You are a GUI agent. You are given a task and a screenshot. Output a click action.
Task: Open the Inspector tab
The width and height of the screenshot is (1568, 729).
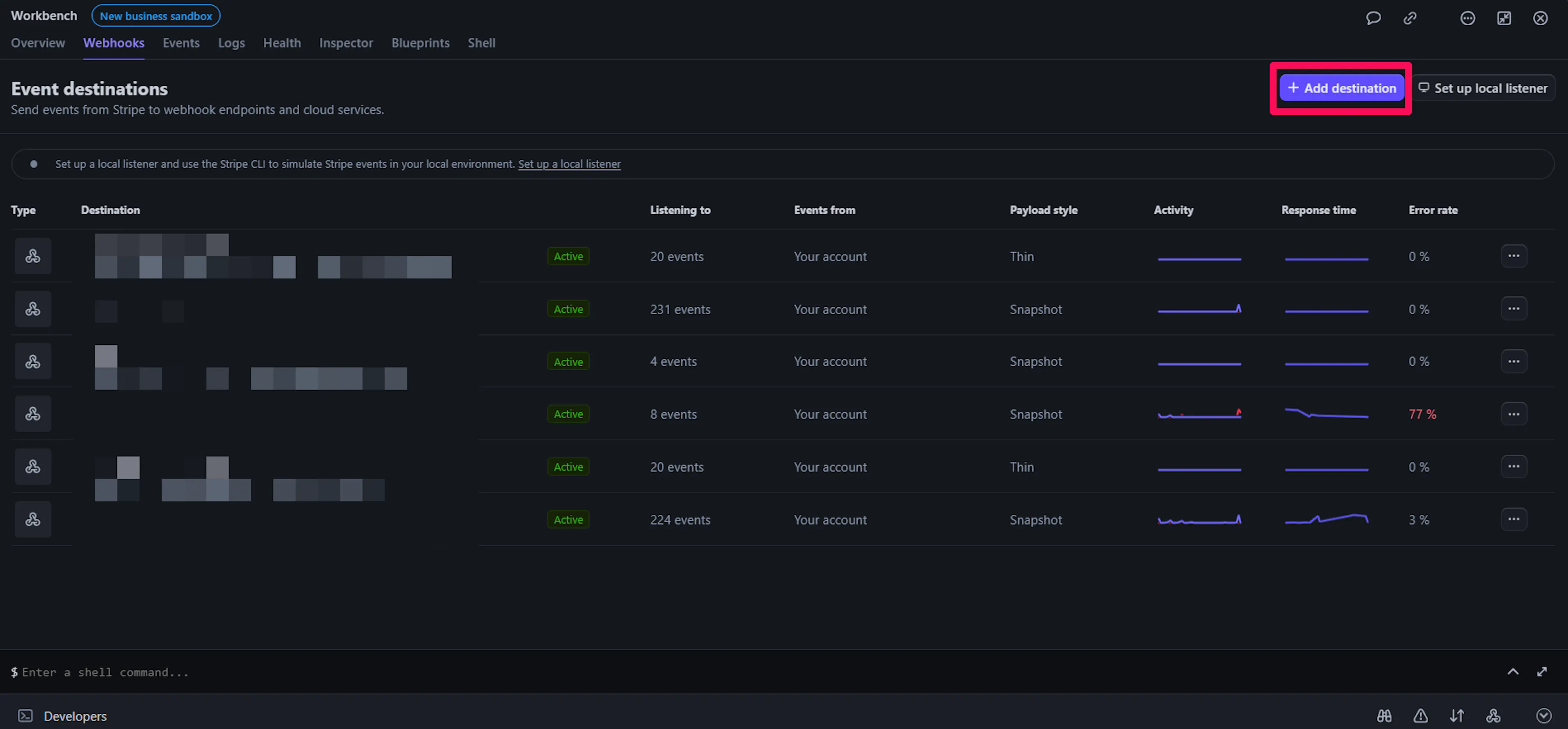346,43
